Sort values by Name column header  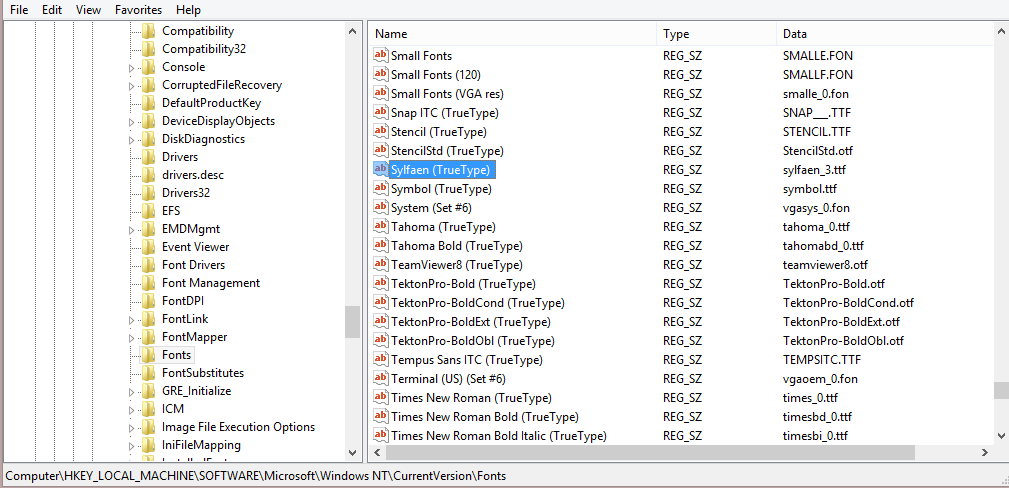[513, 34]
